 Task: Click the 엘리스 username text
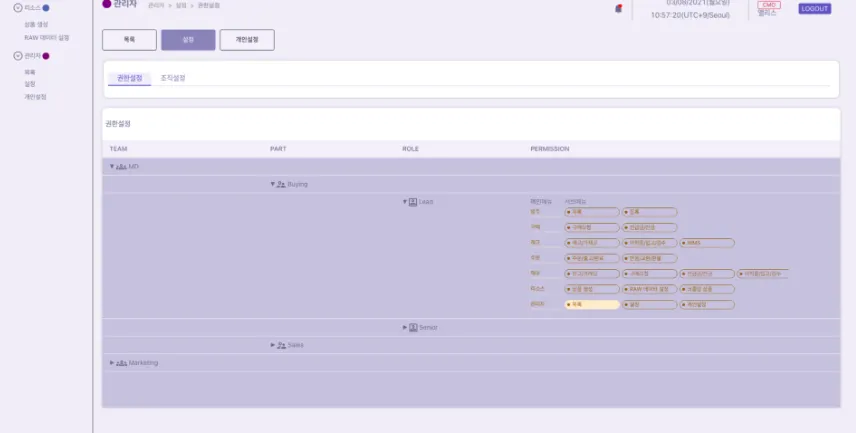[x=766, y=13]
